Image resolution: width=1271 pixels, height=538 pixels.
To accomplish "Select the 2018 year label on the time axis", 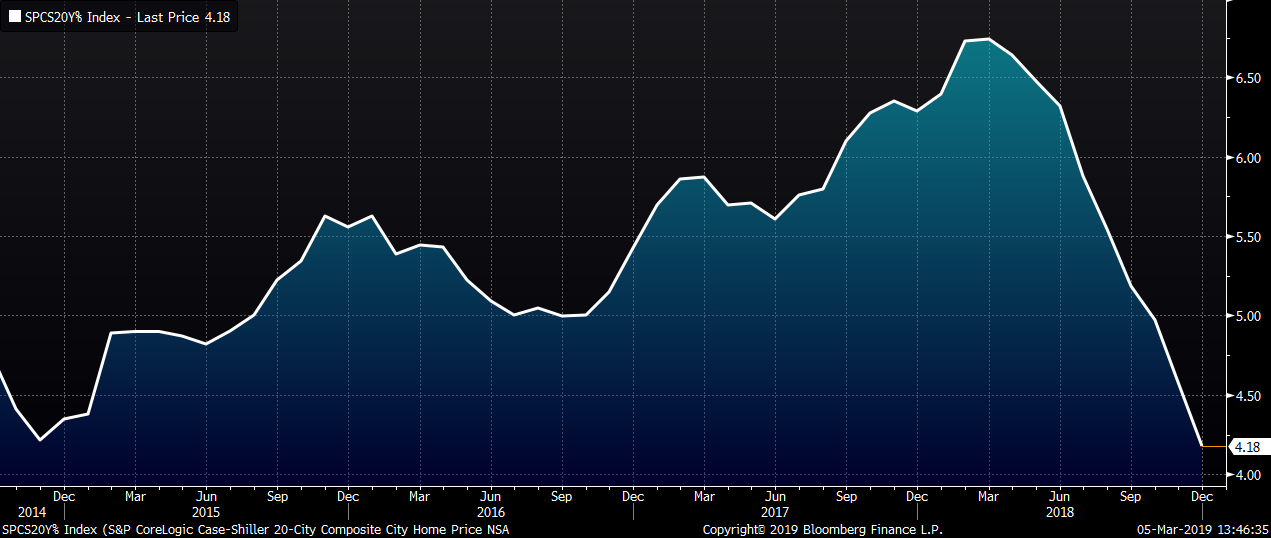I will (1060, 512).
